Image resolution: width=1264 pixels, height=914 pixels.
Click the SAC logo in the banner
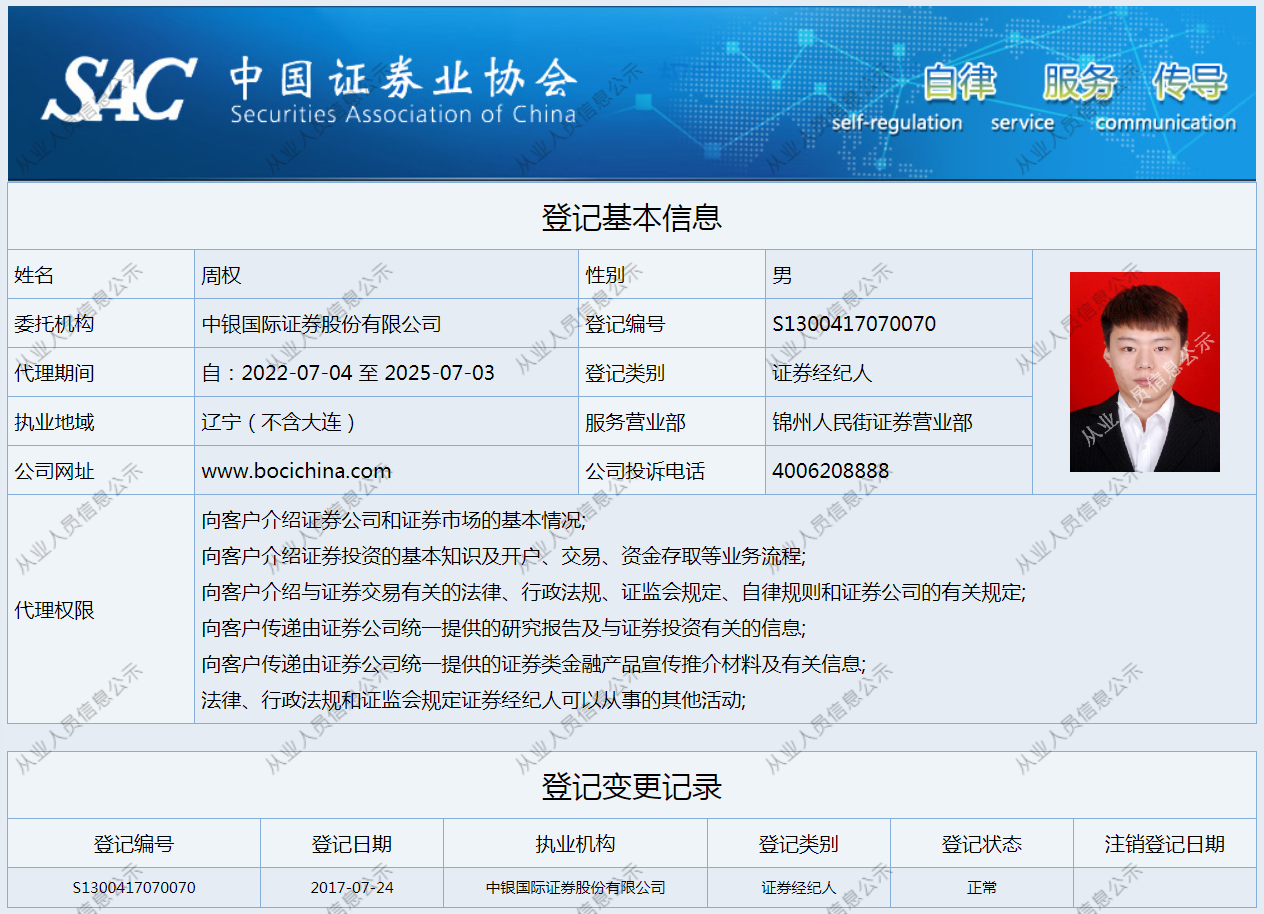(118, 89)
